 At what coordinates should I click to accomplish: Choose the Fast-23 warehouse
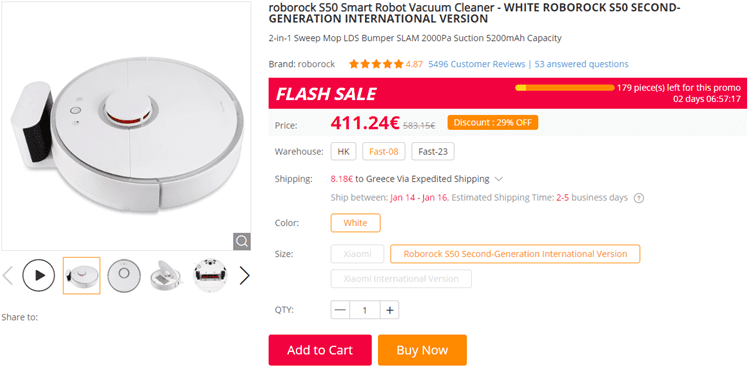[x=433, y=152]
